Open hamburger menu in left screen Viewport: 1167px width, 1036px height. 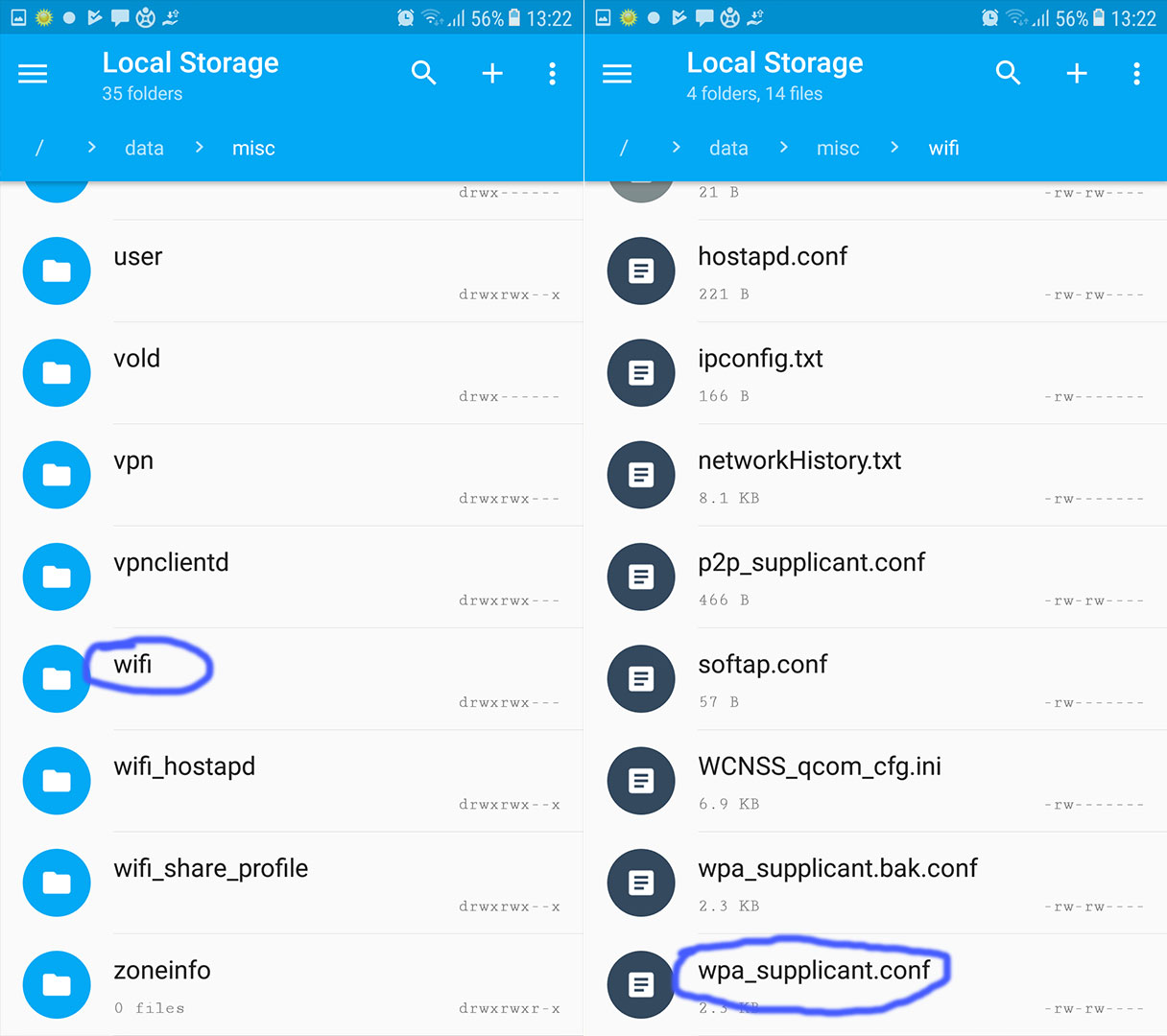point(33,74)
